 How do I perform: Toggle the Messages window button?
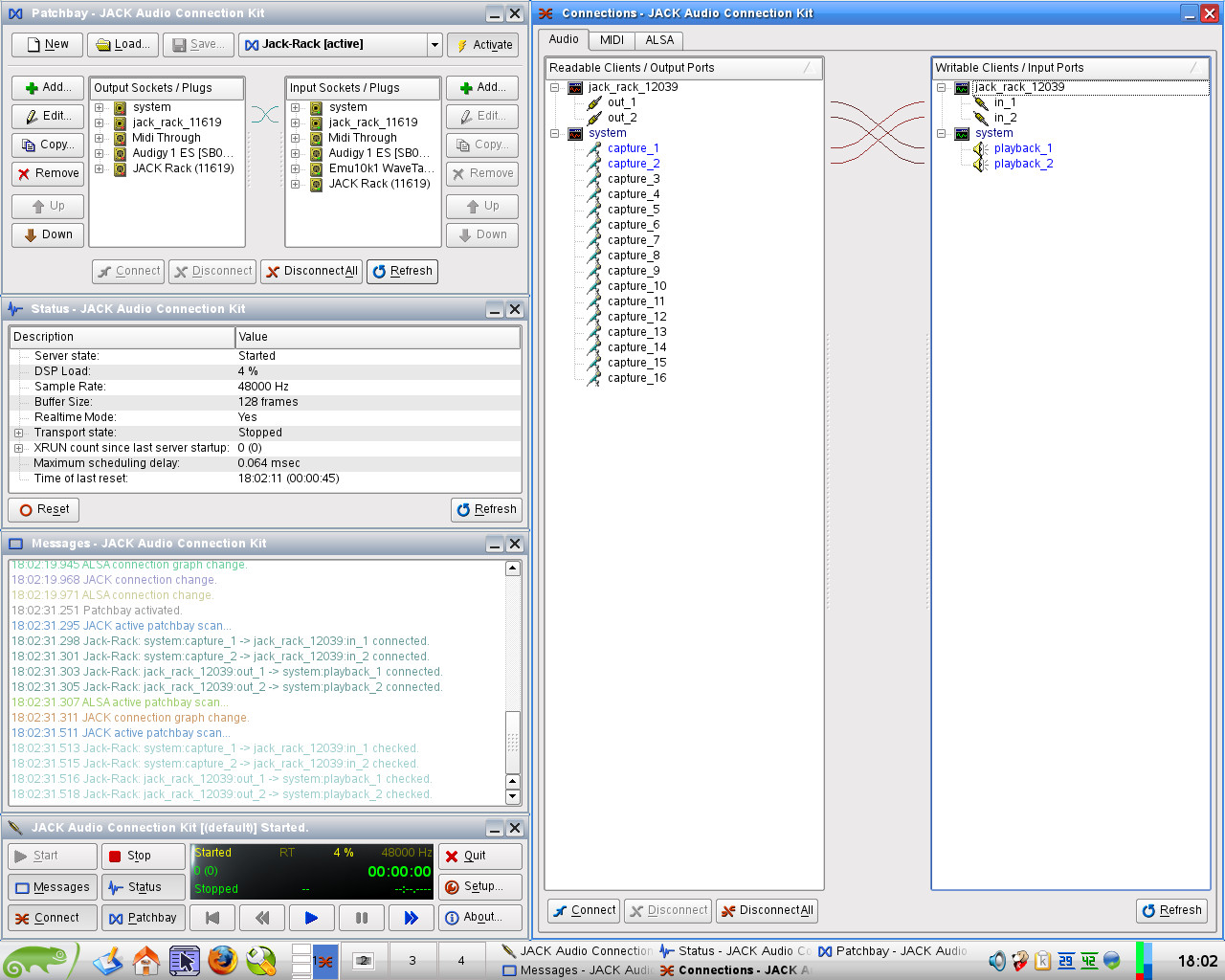coord(53,887)
